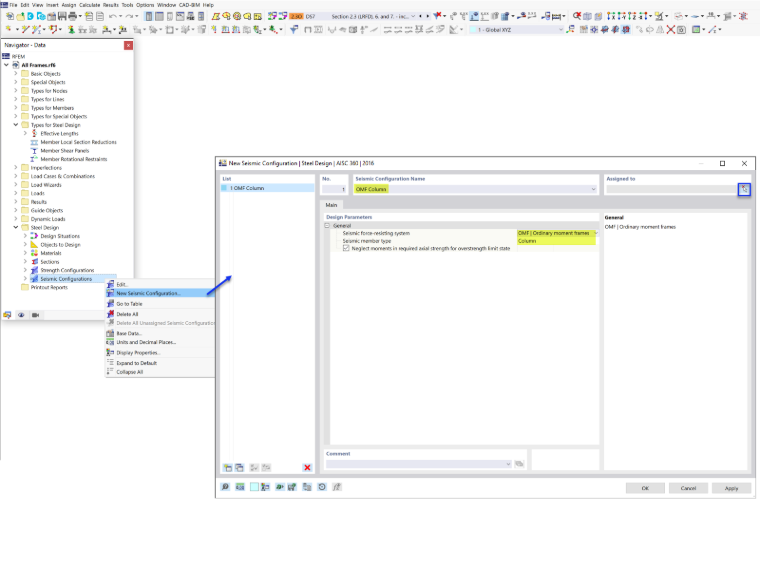This screenshot has height=570, width=760.
Task: Select New Seismic Configuration context menu entry
Action: tap(160, 293)
